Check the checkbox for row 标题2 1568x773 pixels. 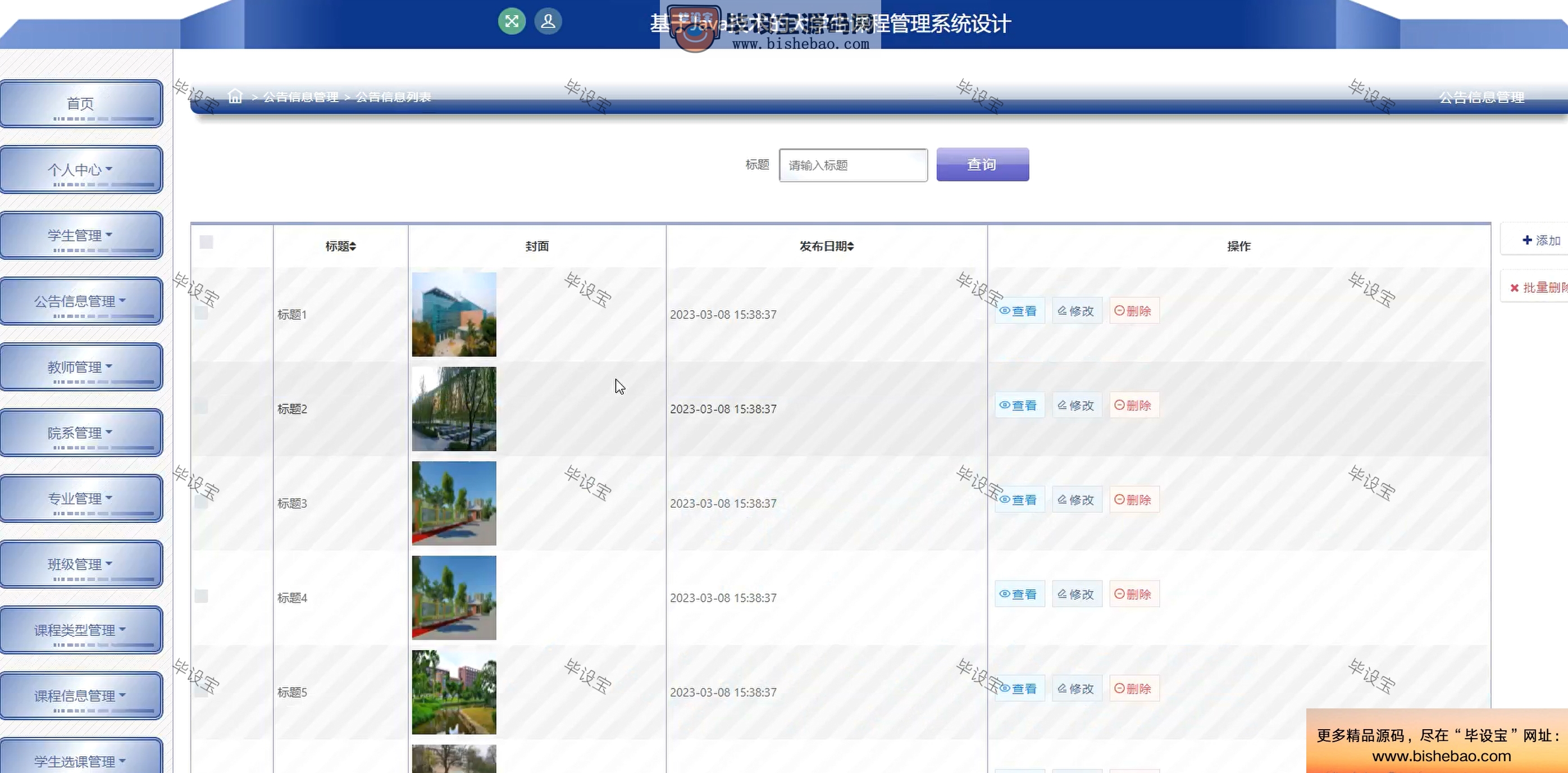[202, 407]
